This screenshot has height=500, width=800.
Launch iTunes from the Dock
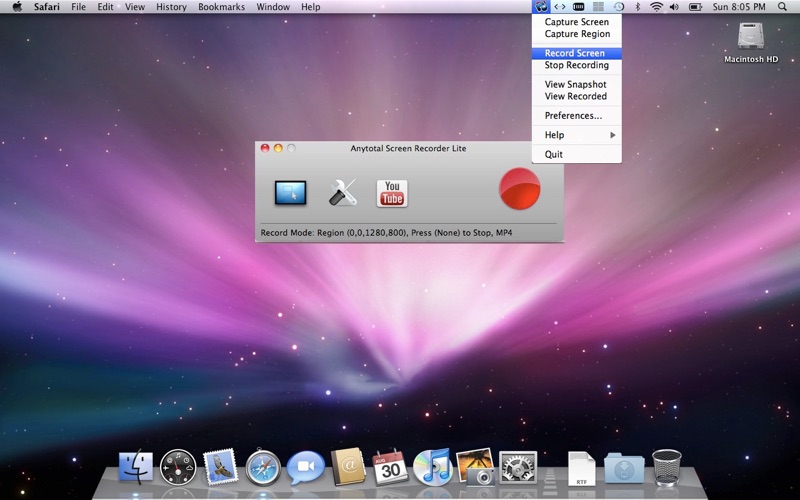(x=432, y=467)
